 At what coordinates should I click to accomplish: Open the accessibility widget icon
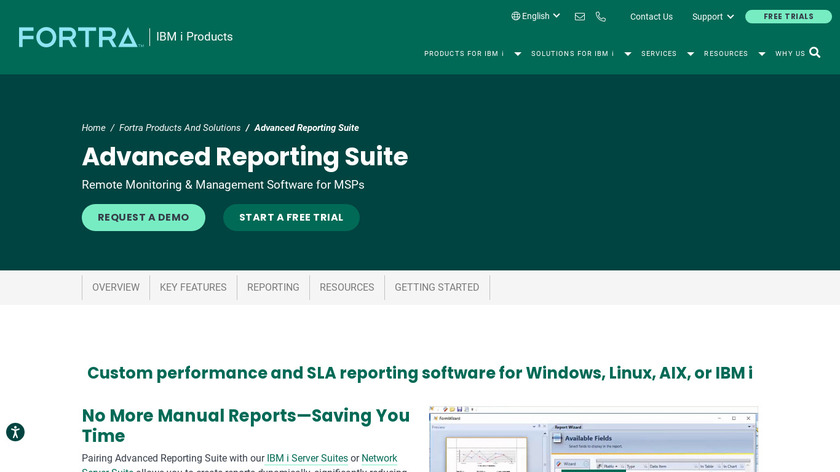coord(15,432)
